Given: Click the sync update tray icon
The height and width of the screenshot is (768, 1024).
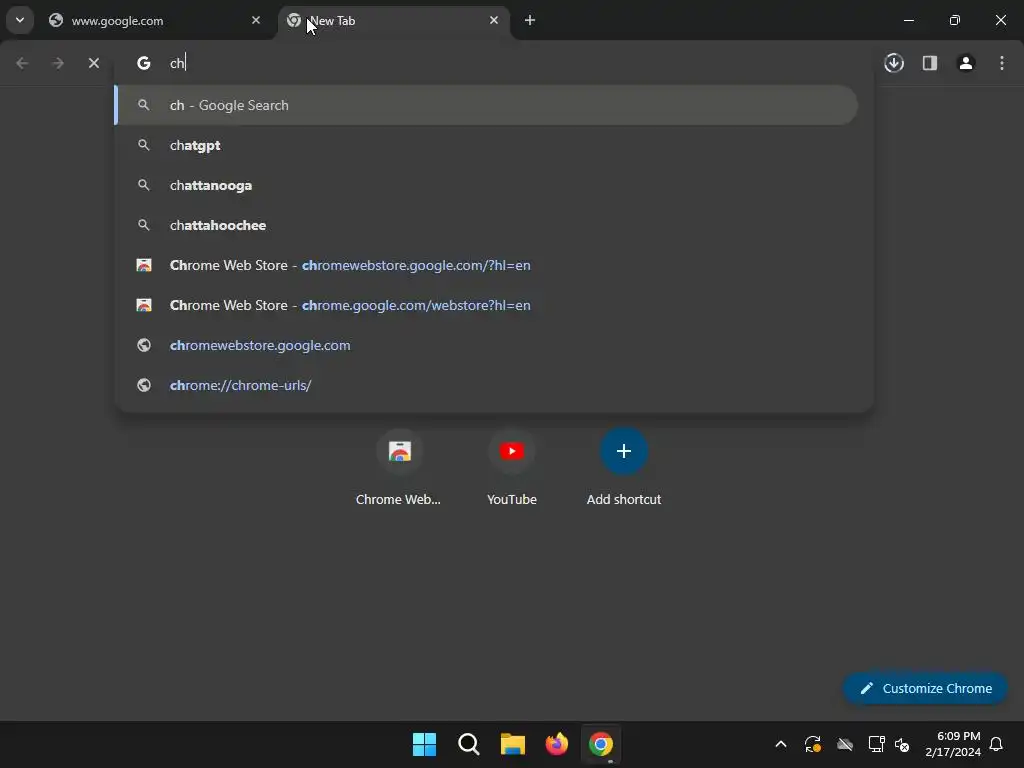Looking at the screenshot, I should tap(812, 744).
